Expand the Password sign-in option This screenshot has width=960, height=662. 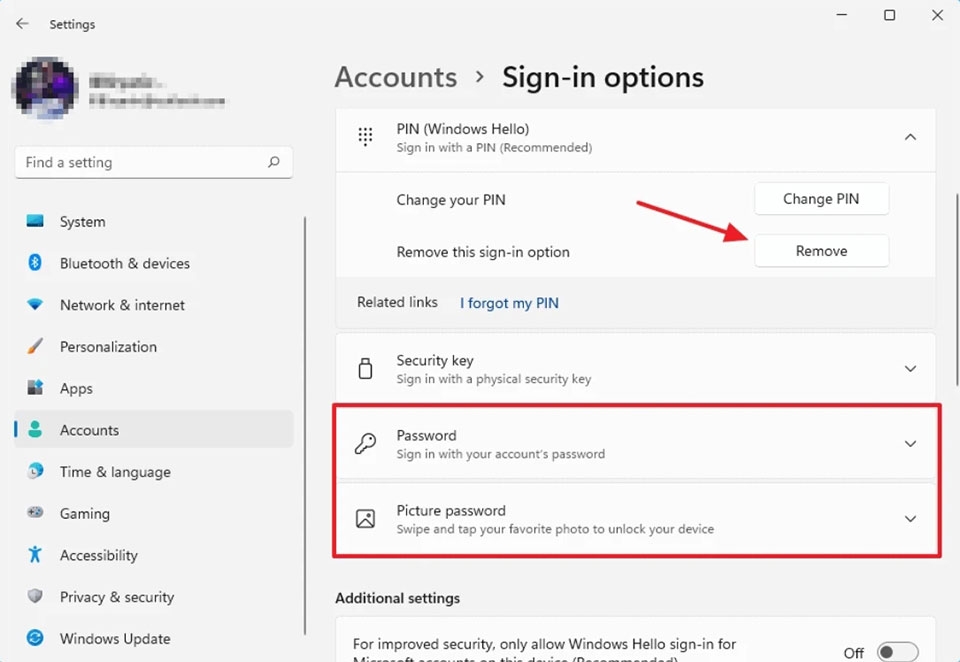coord(910,444)
